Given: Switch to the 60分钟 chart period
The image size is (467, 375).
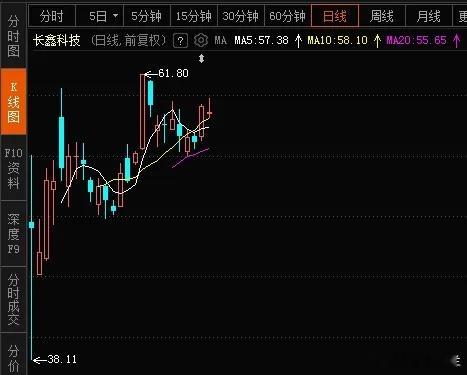Looking at the screenshot, I should tap(287, 16).
